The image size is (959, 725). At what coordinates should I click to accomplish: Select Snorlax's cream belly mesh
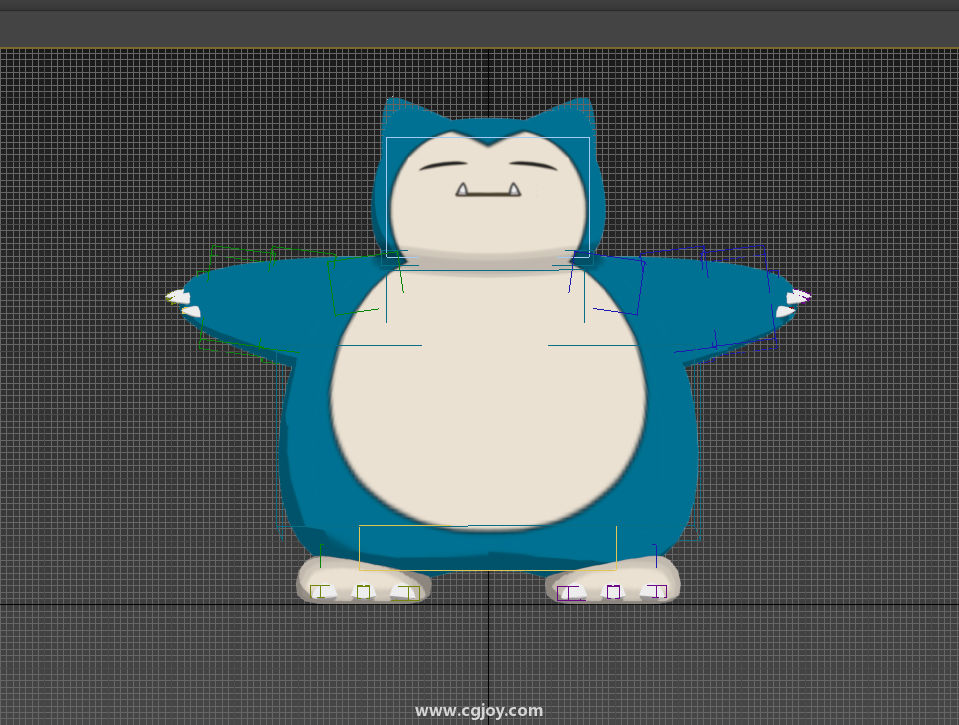(488, 401)
